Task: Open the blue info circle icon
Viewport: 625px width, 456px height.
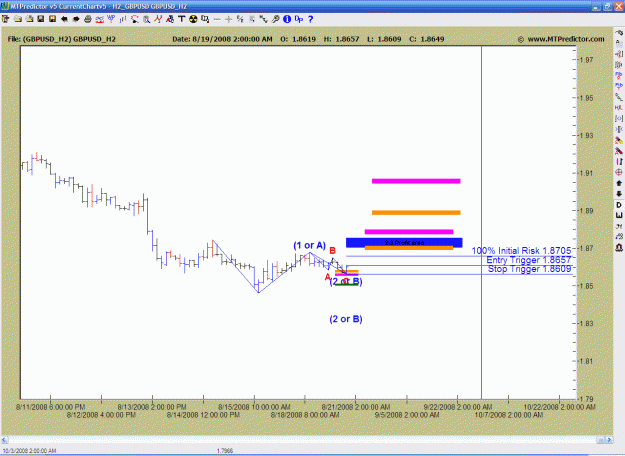Action: coord(287,19)
